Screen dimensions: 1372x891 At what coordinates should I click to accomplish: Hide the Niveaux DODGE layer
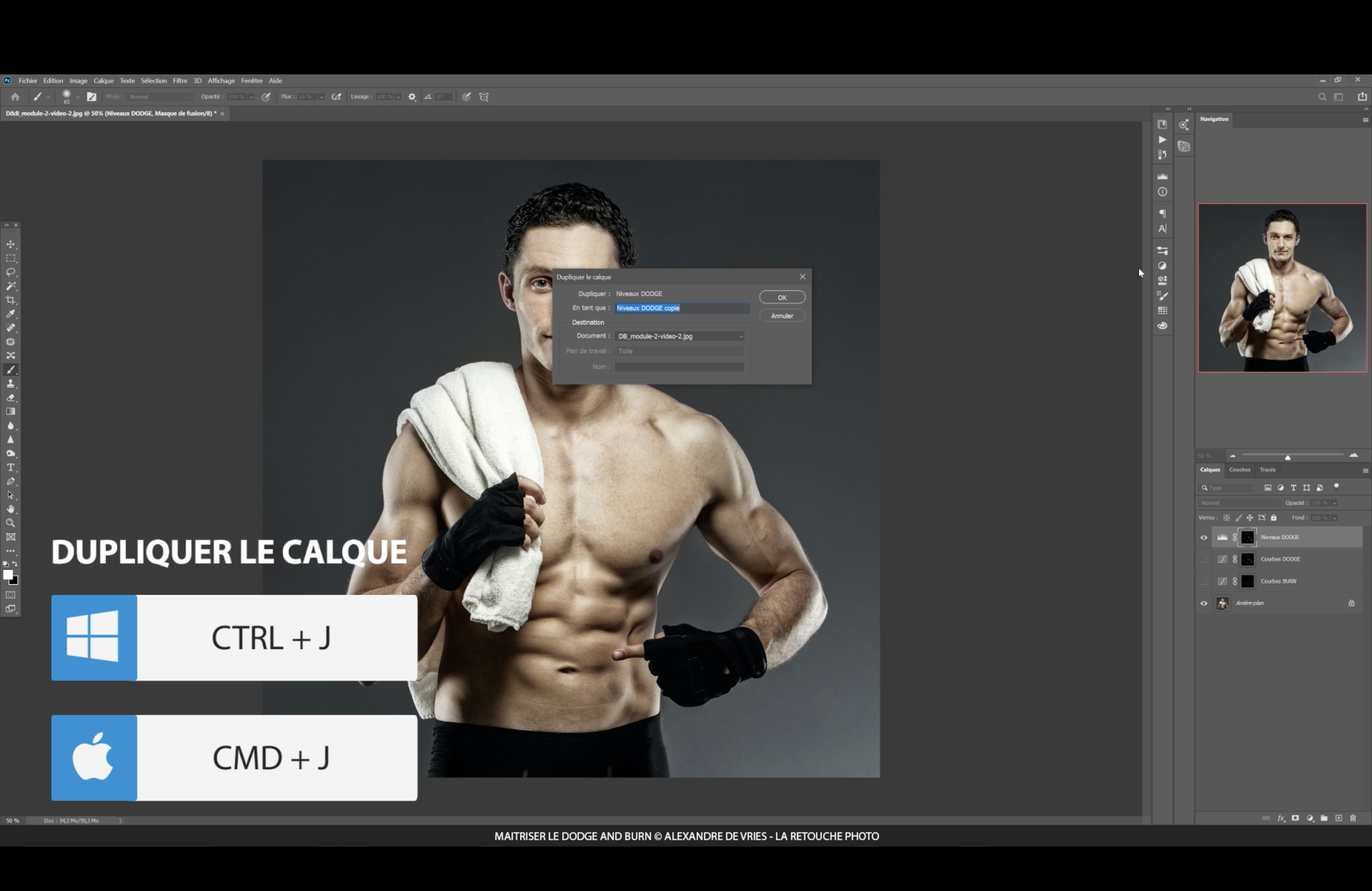pyautogui.click(x=1204, y=537)
